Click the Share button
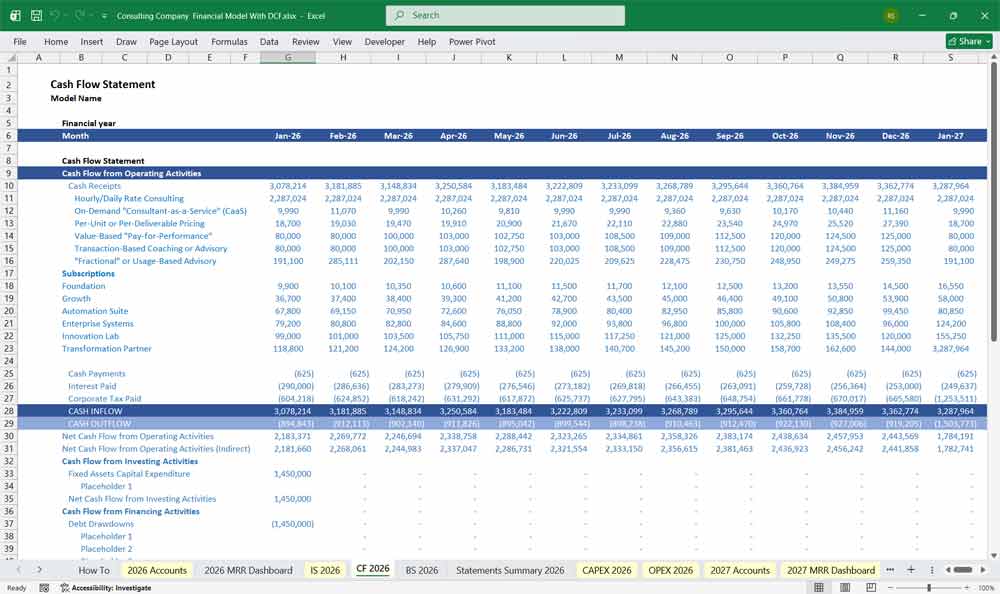 [x=964, y=41]
